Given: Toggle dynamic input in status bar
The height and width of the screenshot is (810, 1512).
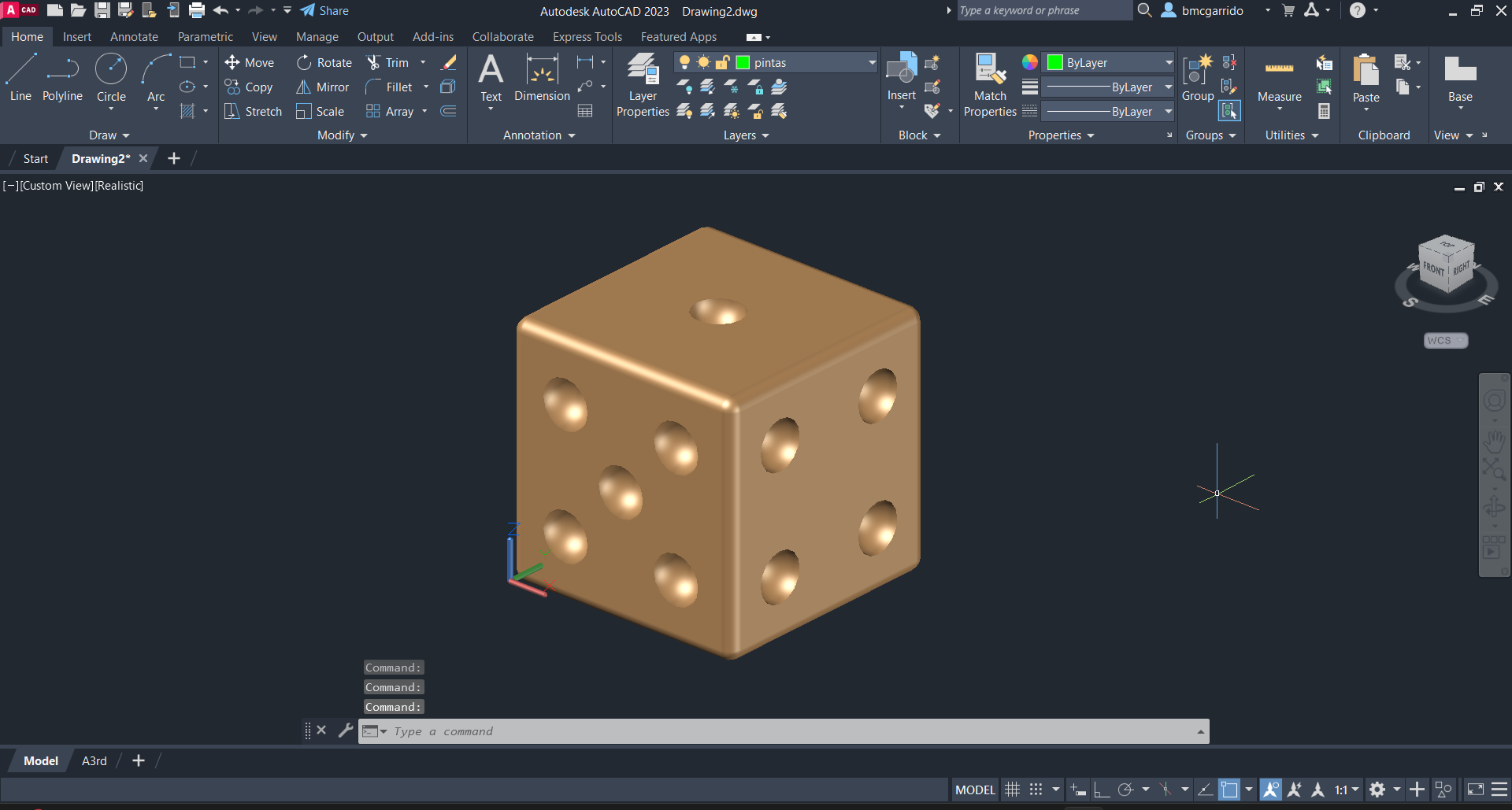Looking at the screenshot, I should [1078, 790].
